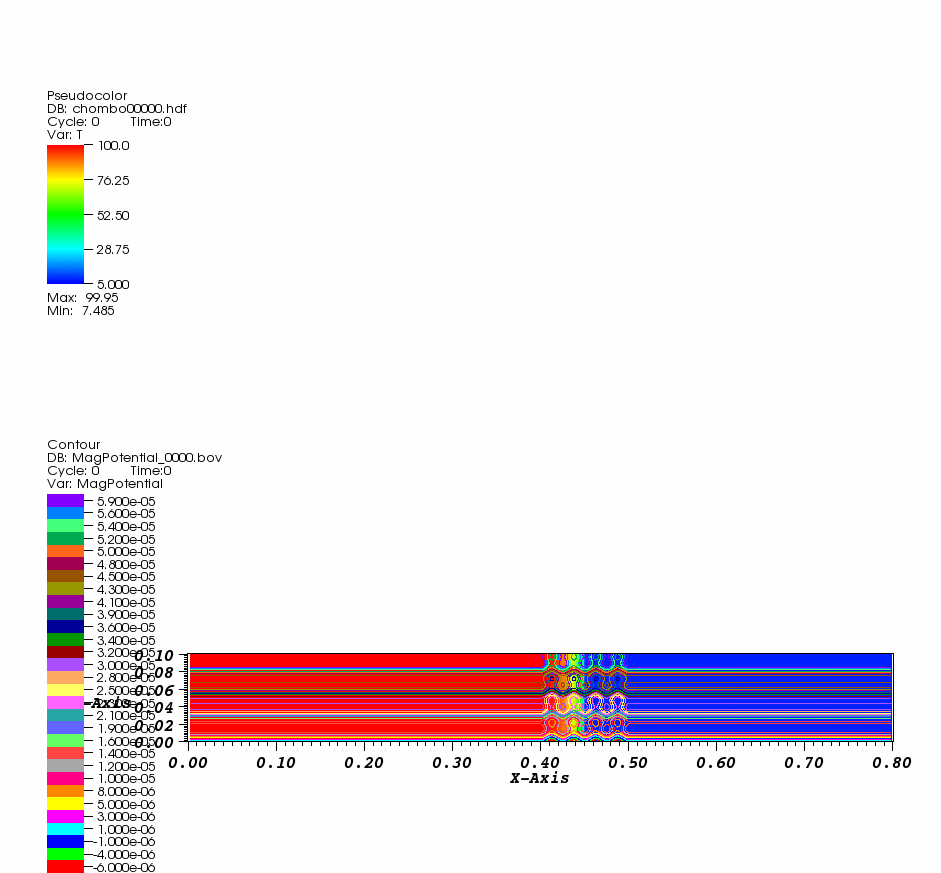Click the 0.80 X-axis tick label
Image resolution: width=941 pixels, height=873 pixels.
pyautogui.click(x=892, y=763)
